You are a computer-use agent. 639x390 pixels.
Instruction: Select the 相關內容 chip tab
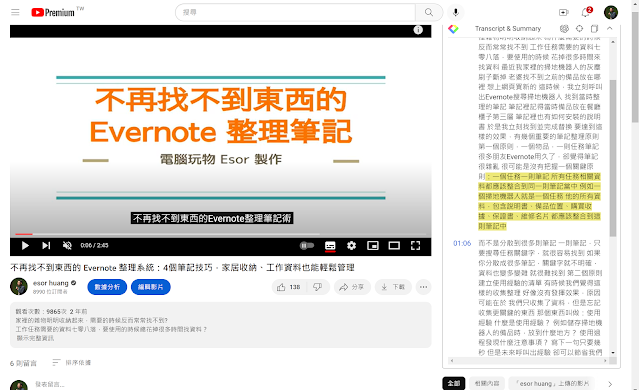tap(487, 383)
